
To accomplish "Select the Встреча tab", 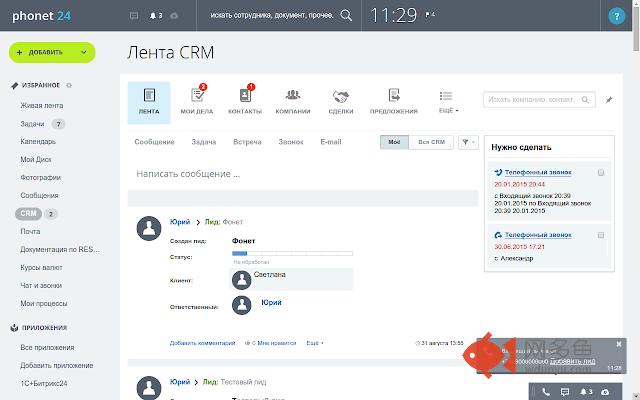I will (x=247, y=142).
